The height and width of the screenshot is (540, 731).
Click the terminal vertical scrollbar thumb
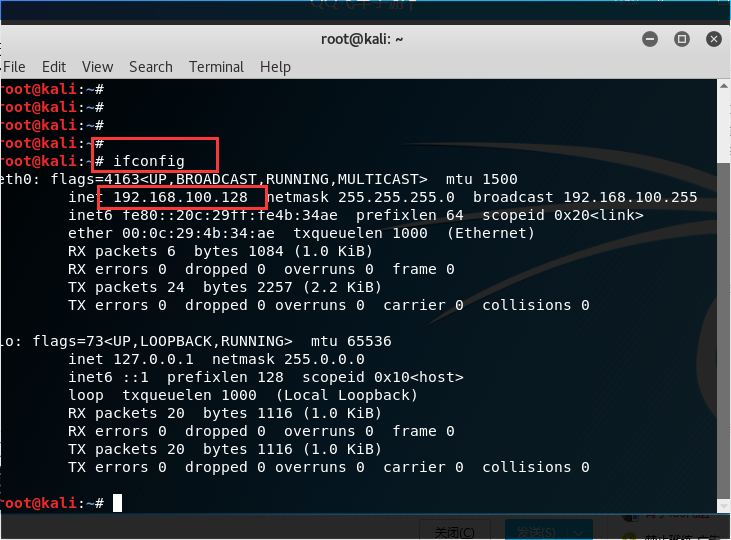724,331
